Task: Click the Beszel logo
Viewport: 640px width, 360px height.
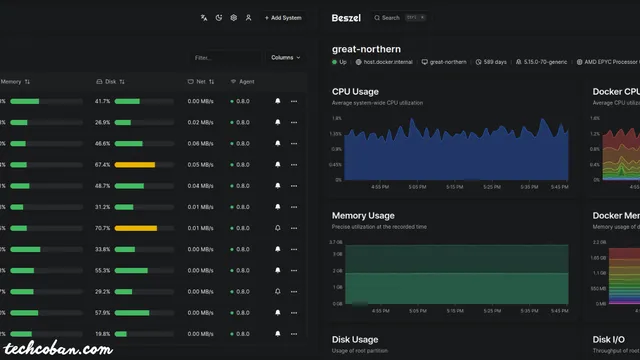Action: coord(346,18)
